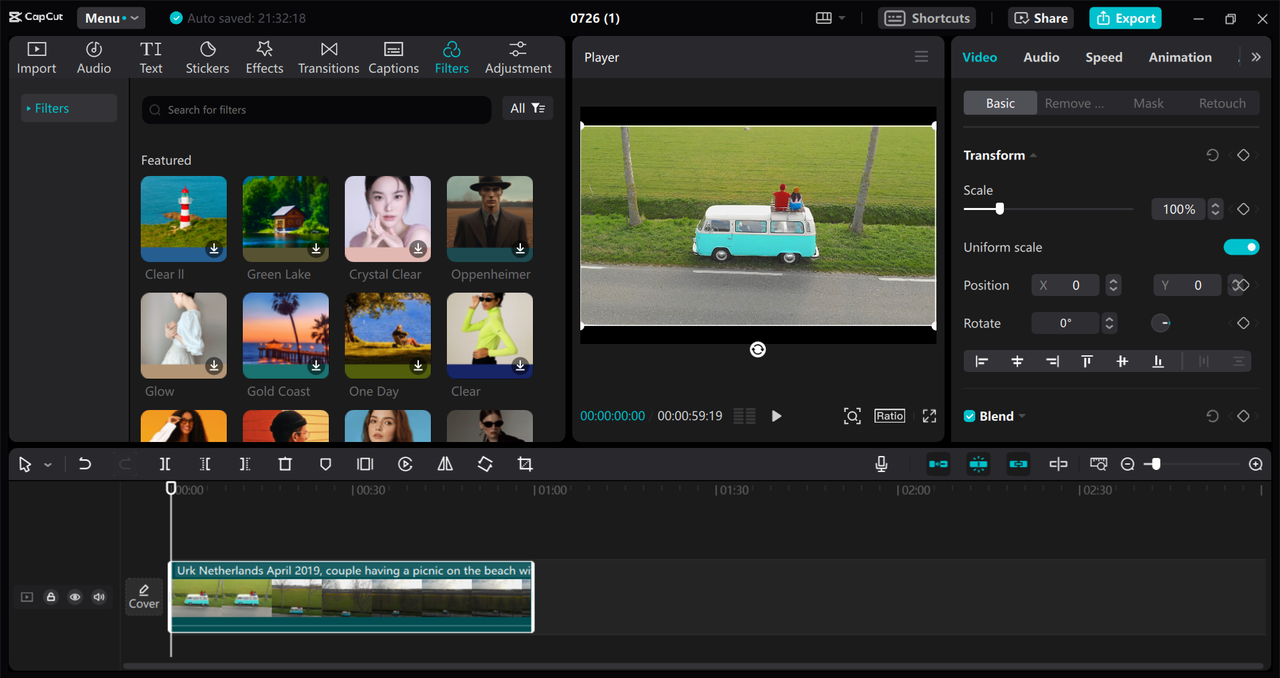Open the Stickers tab
Screen dimensions: 1280x678
207,58
